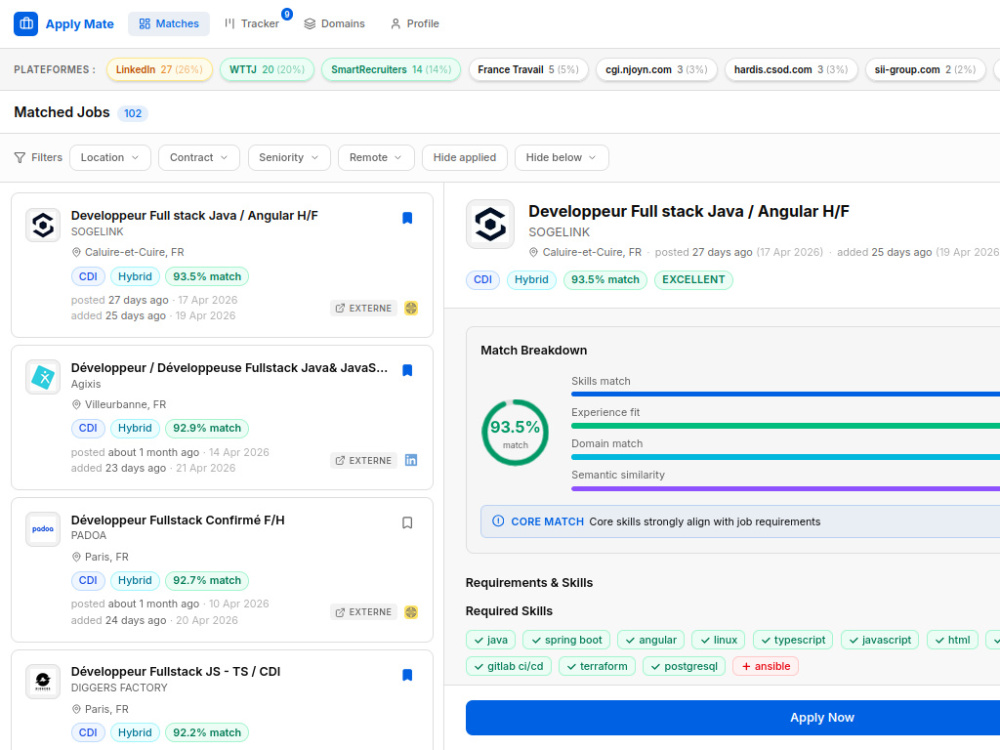Click the spring boot skill tag
This screenshot has height=750, width=1000.
click(x=566, y=640)
